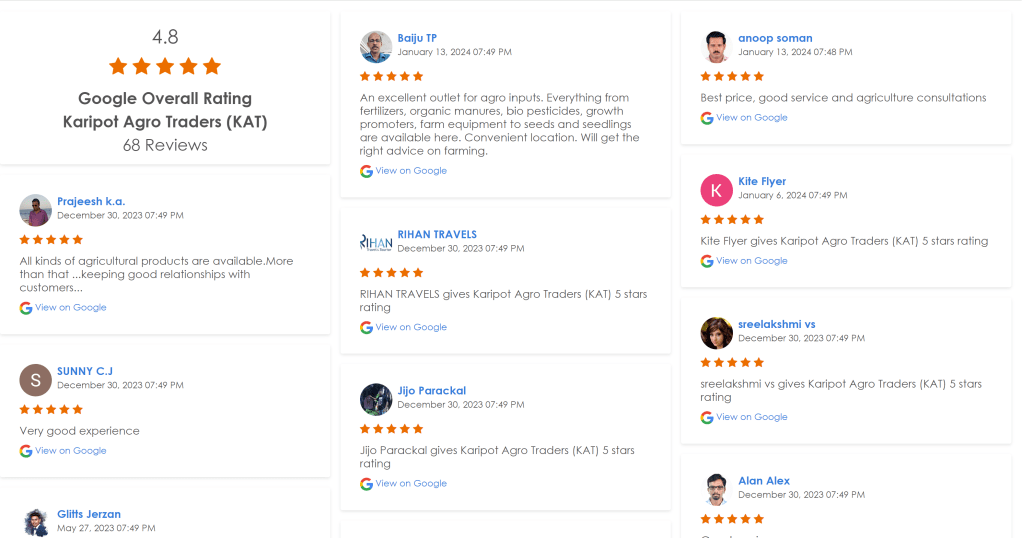Click the 68 Reviews count text

165,145
